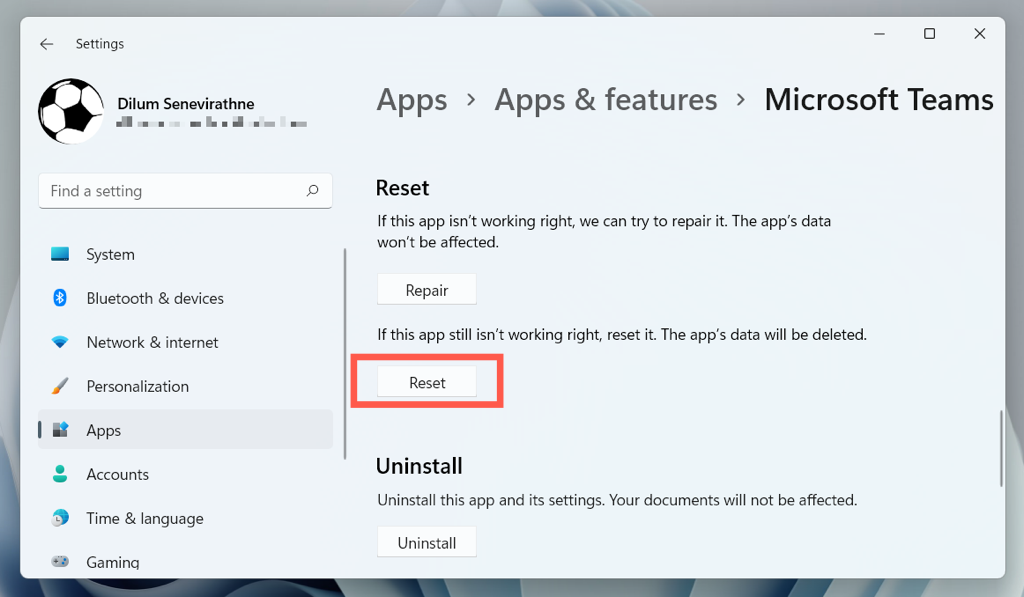Go to Apps & features breadcrumb
The image size is (1024, 597).
click(x=606, y=100)
